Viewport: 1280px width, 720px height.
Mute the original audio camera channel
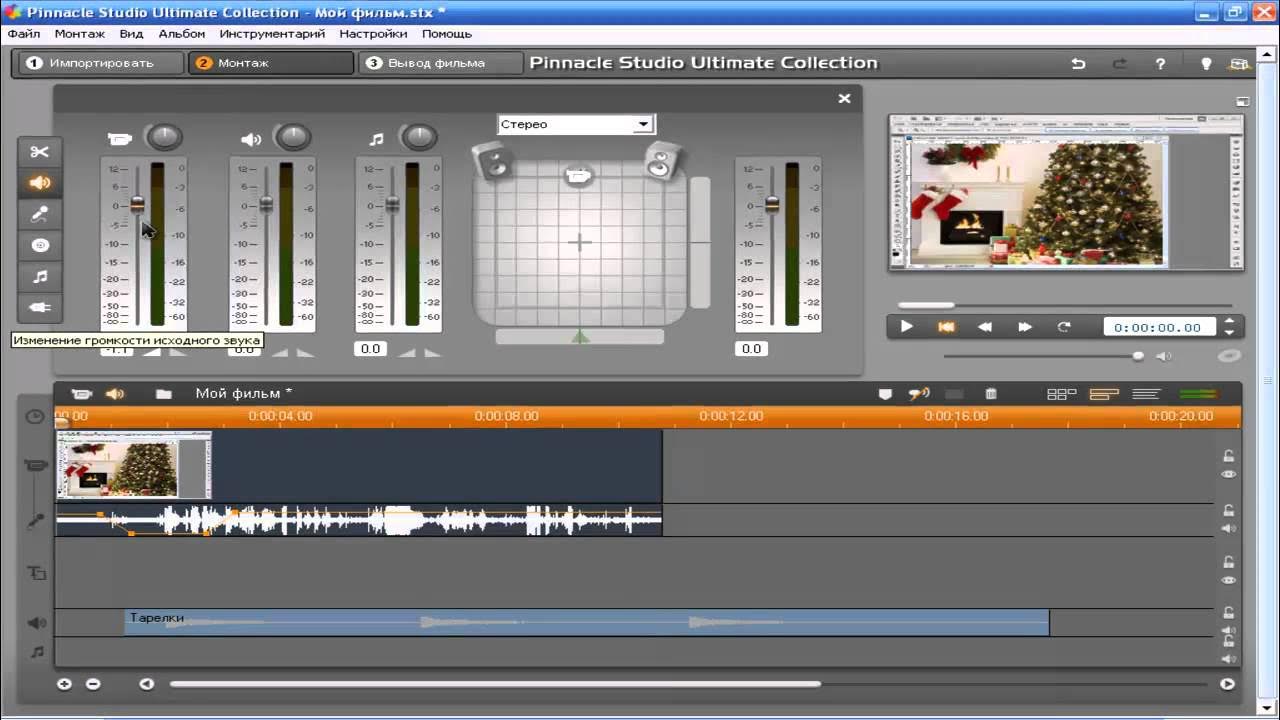tap(120, 139)
